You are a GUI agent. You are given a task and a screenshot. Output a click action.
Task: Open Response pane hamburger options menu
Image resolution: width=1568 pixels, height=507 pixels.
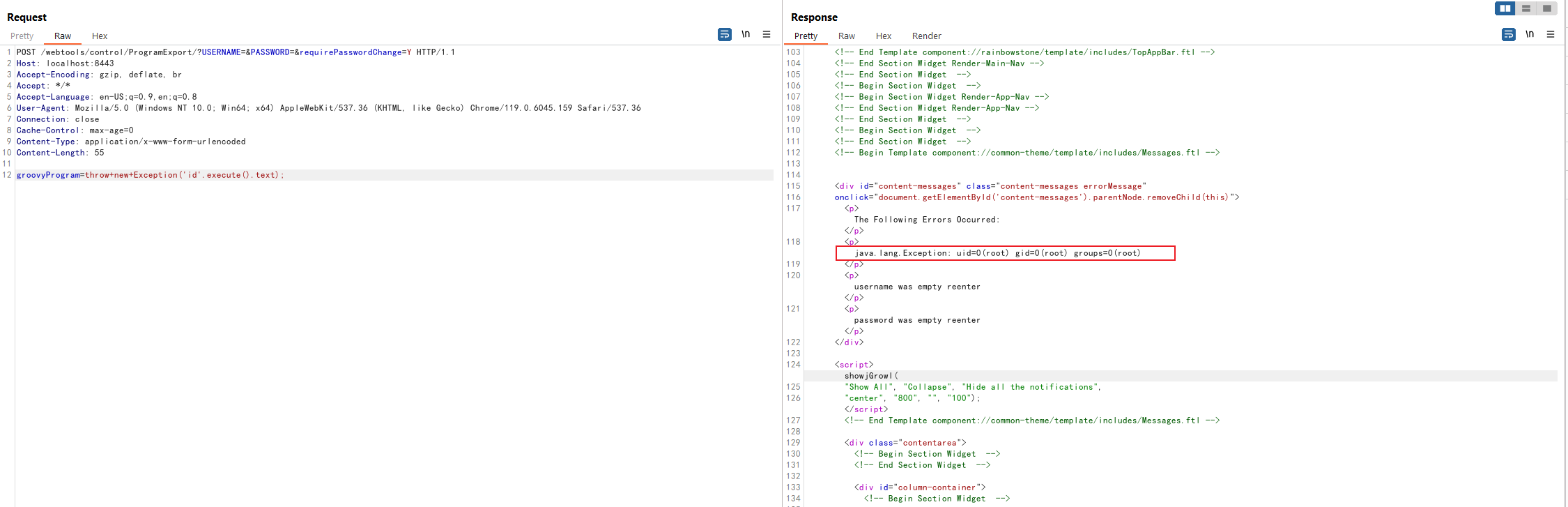click(1551, 34)
